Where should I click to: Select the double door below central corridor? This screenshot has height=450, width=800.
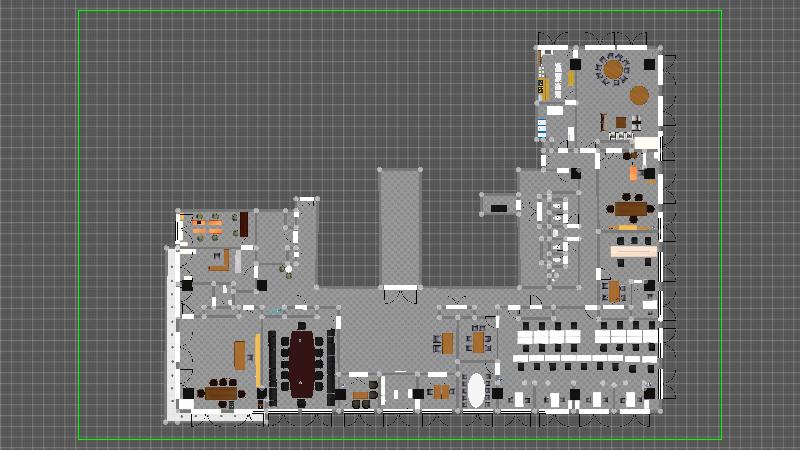pyautogui.click(x=400, y=293)
